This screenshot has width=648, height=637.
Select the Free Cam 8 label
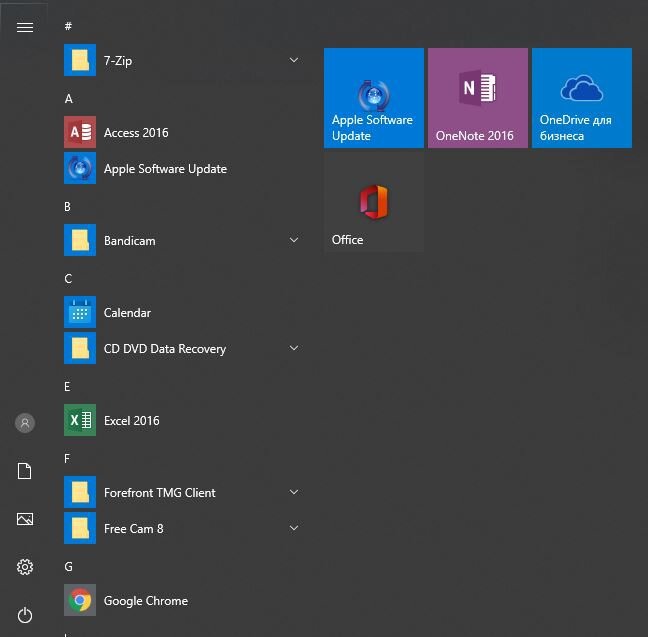(133, 528)
